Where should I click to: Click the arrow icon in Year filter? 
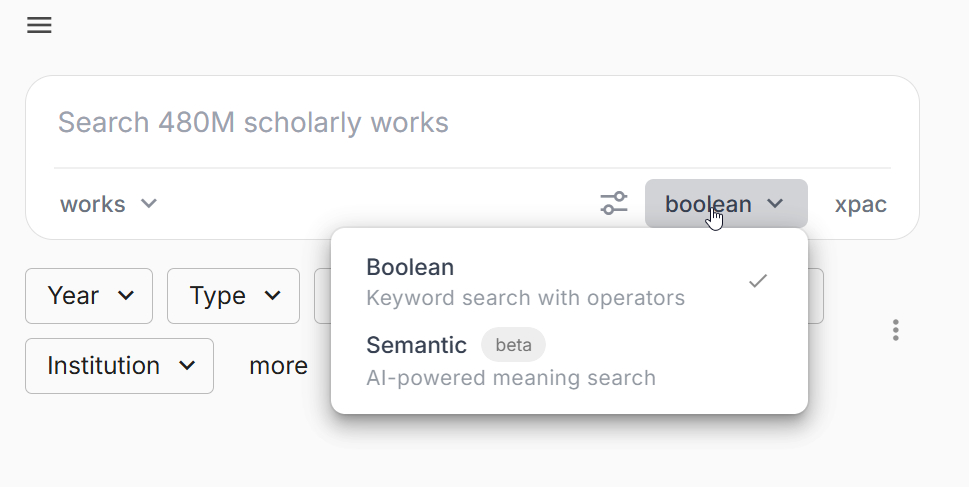tap(126, 296)
